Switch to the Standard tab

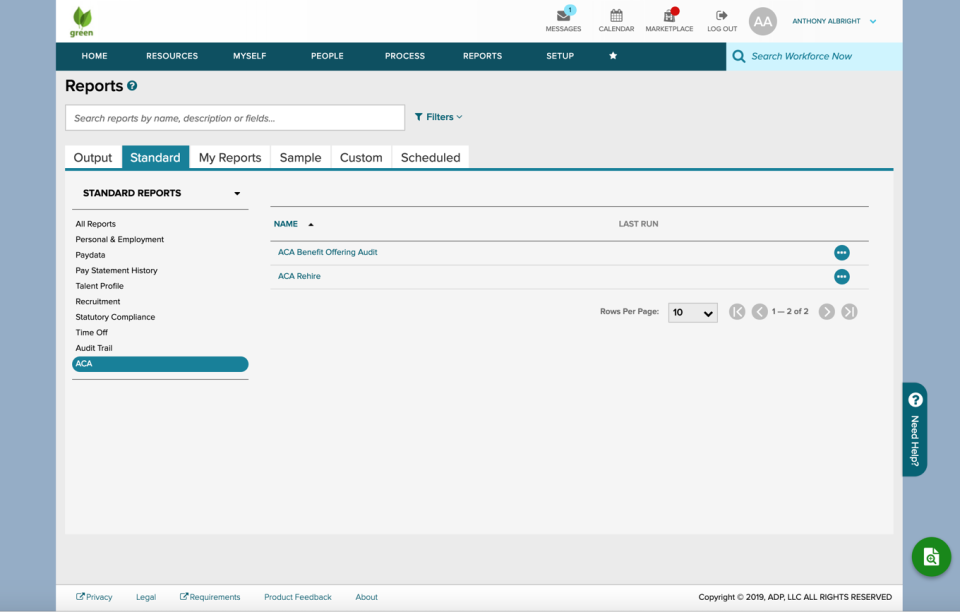(156, 157)
